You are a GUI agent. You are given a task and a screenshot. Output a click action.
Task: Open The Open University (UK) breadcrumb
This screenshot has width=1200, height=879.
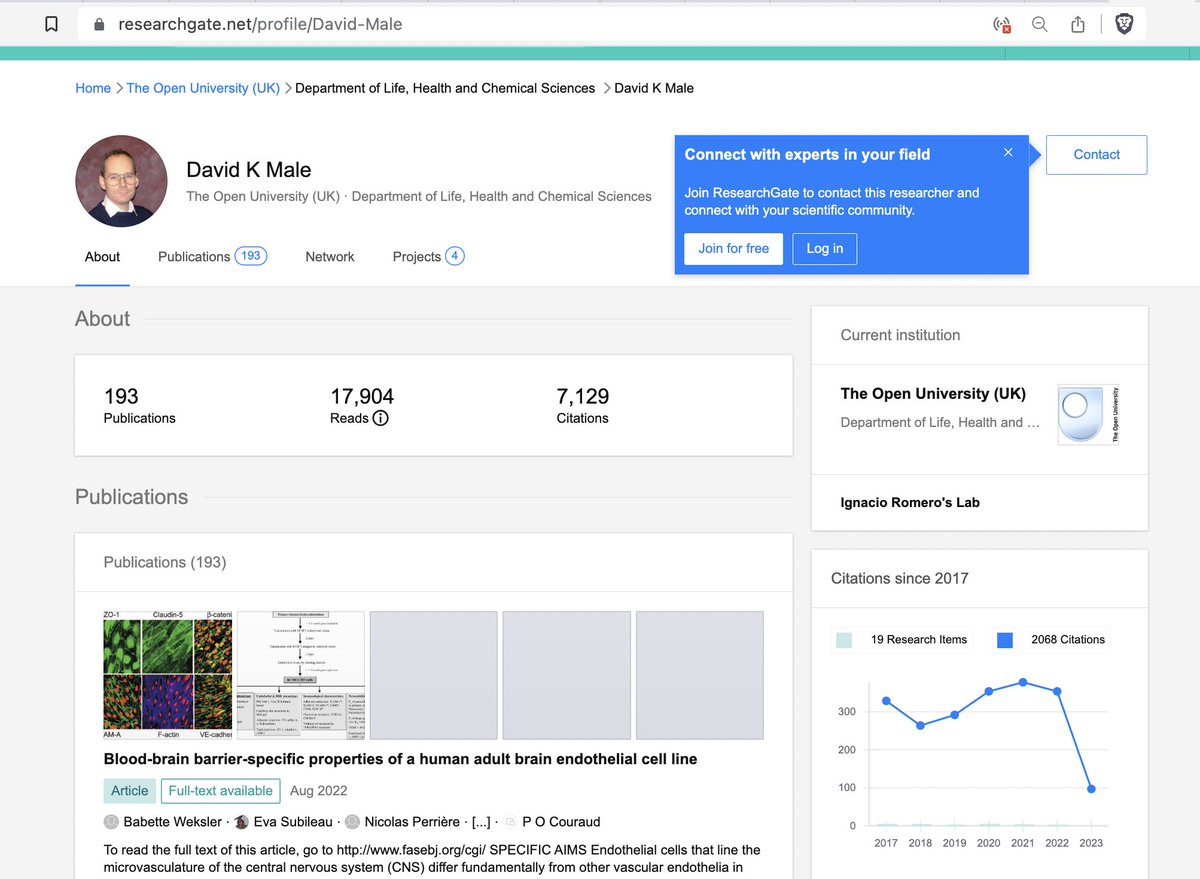tap(203, 88)
